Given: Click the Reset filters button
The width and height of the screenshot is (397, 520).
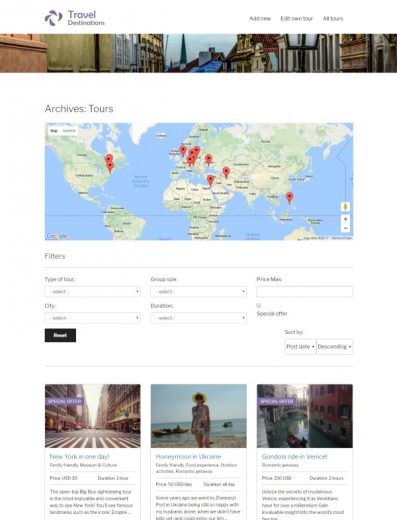Looking at the screenshot, I should pyautogui.click(x=60, y=335).
